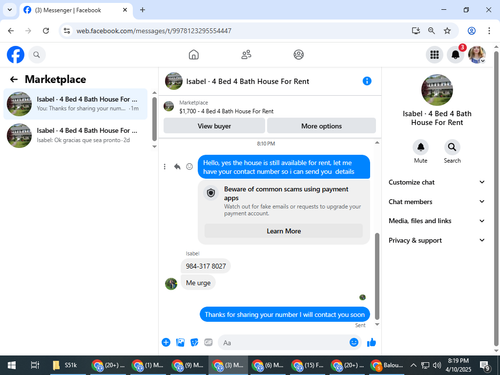
Task: Reply to the message using arrow icon
Action: click(177, 166)
